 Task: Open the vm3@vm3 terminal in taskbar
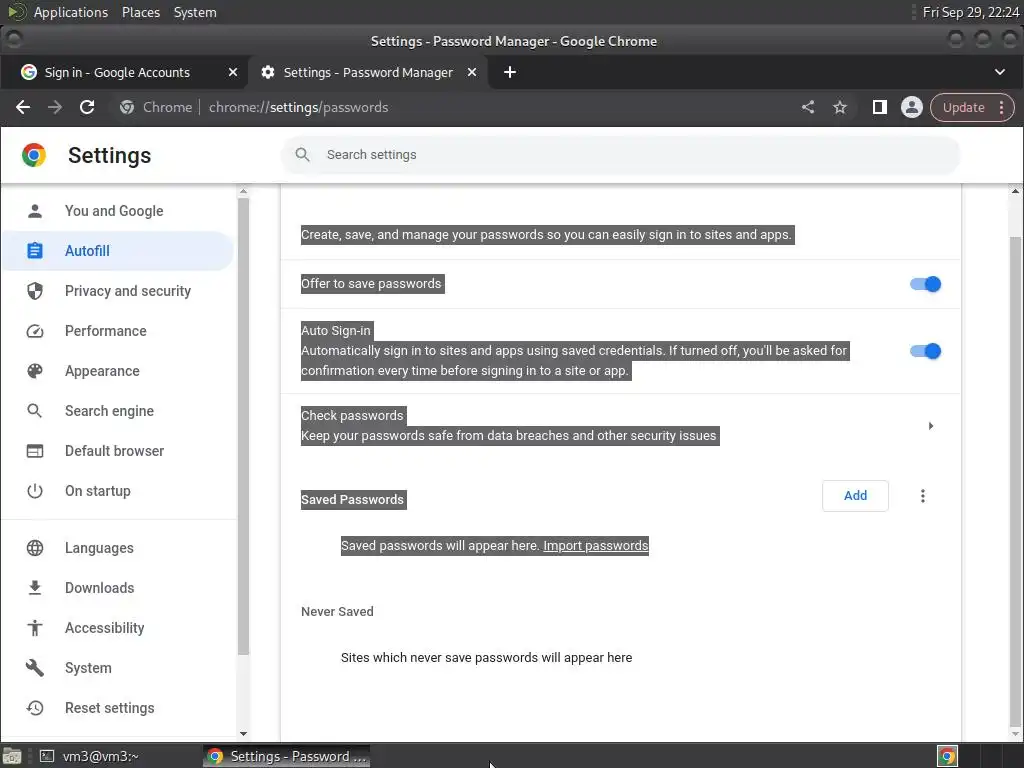click(89, 756)
